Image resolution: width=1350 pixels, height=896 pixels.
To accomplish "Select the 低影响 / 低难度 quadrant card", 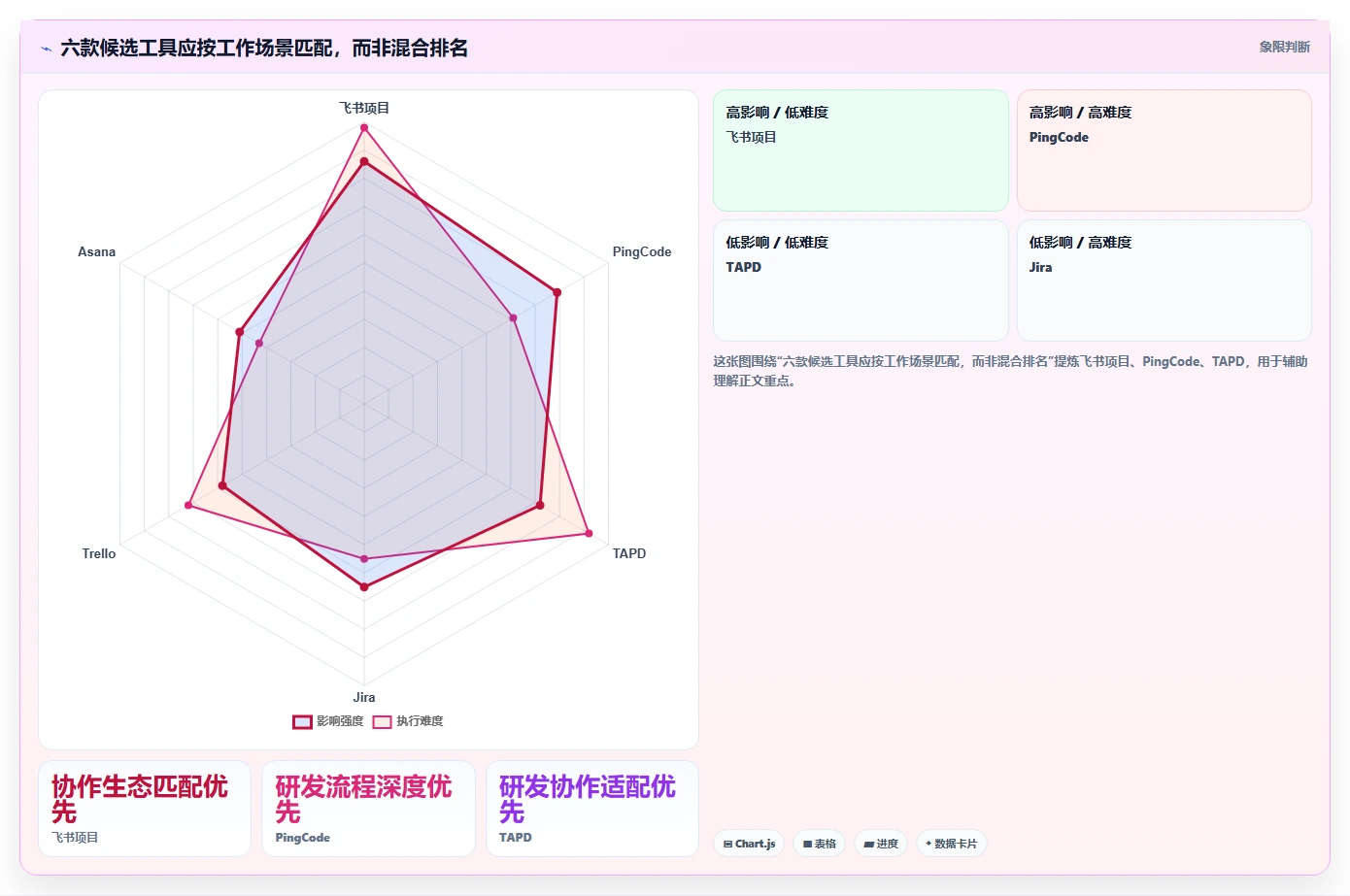I will point(861,281).
